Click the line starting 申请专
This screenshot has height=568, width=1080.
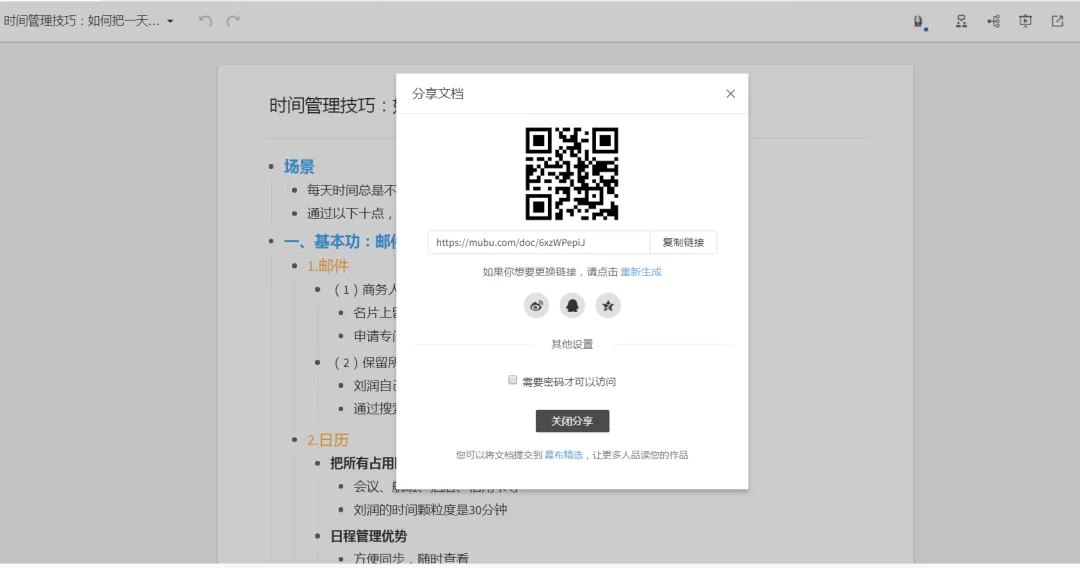pyautogui.click(x=375, y=336)
